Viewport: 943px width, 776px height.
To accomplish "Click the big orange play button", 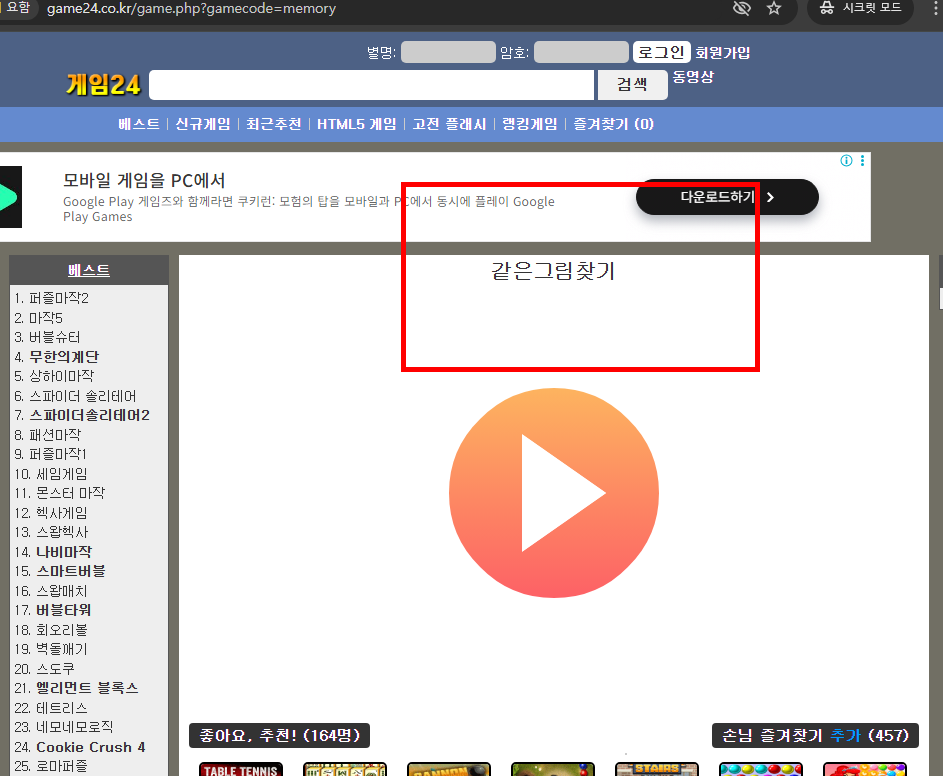I will tap(553, 492).
